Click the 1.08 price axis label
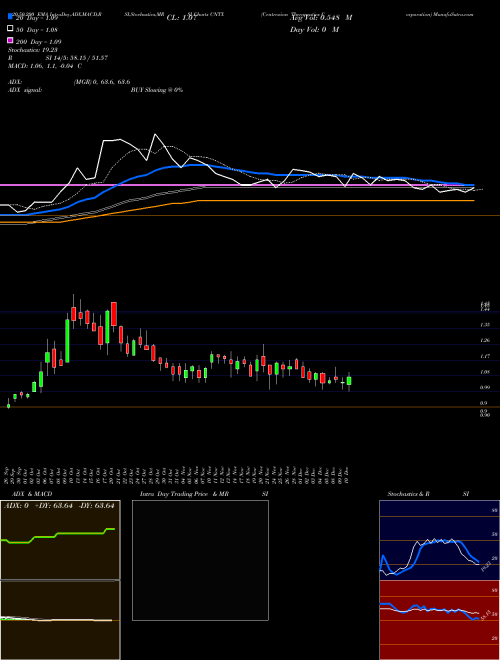The width and height of the screenshot is (500, 660). (x=485, y=372)
